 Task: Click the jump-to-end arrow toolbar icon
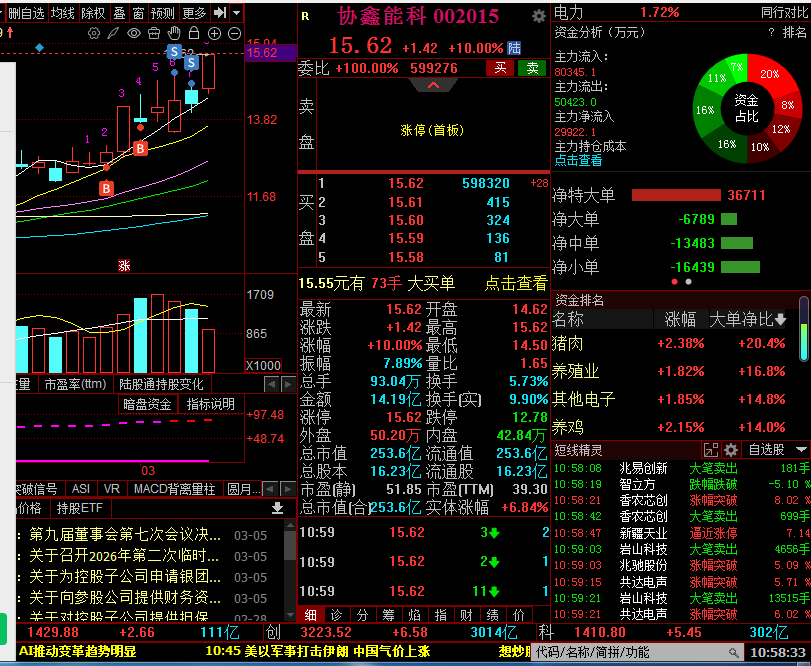pos(220,12)
